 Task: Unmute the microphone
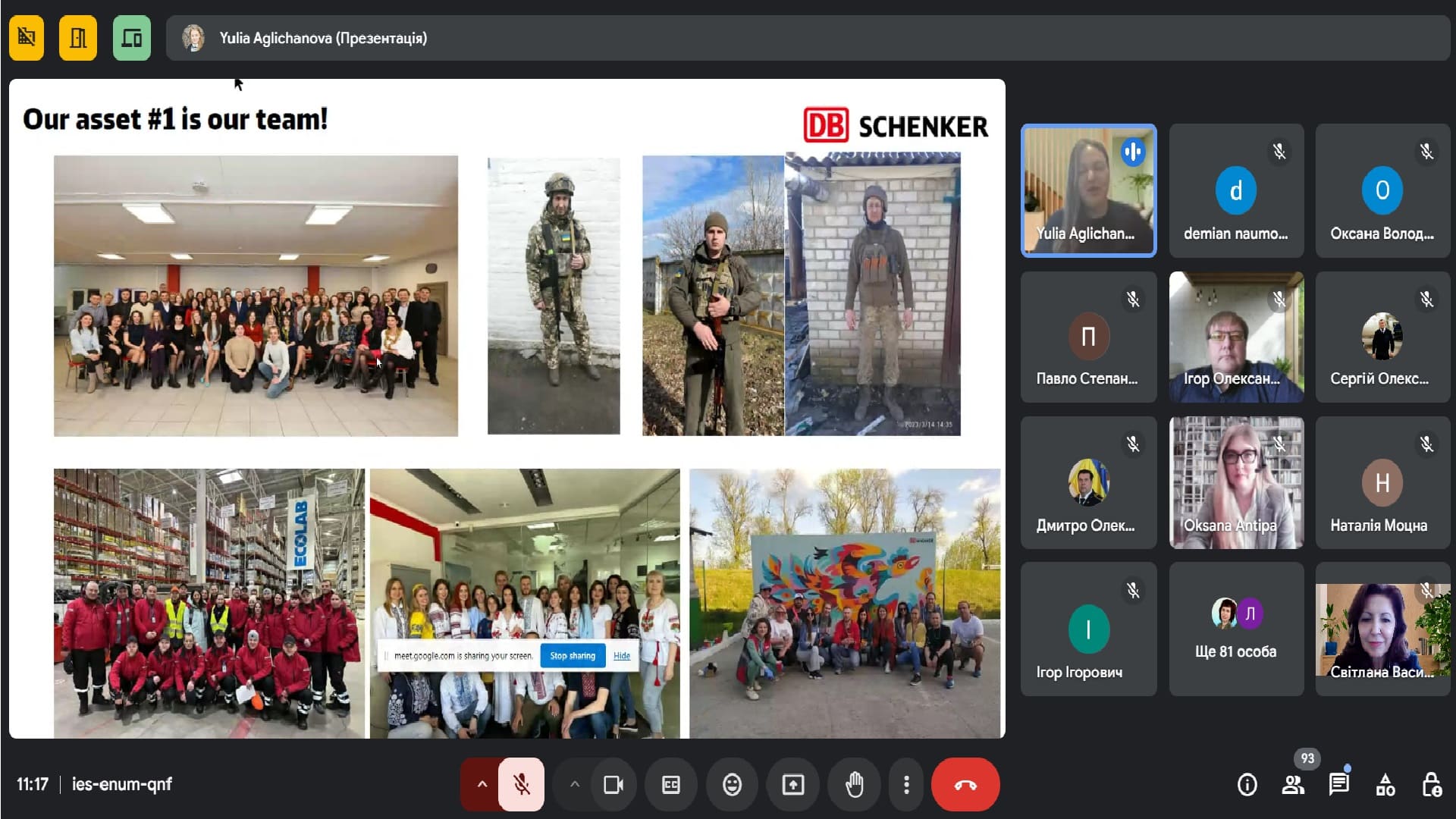(x=522, y=785)
